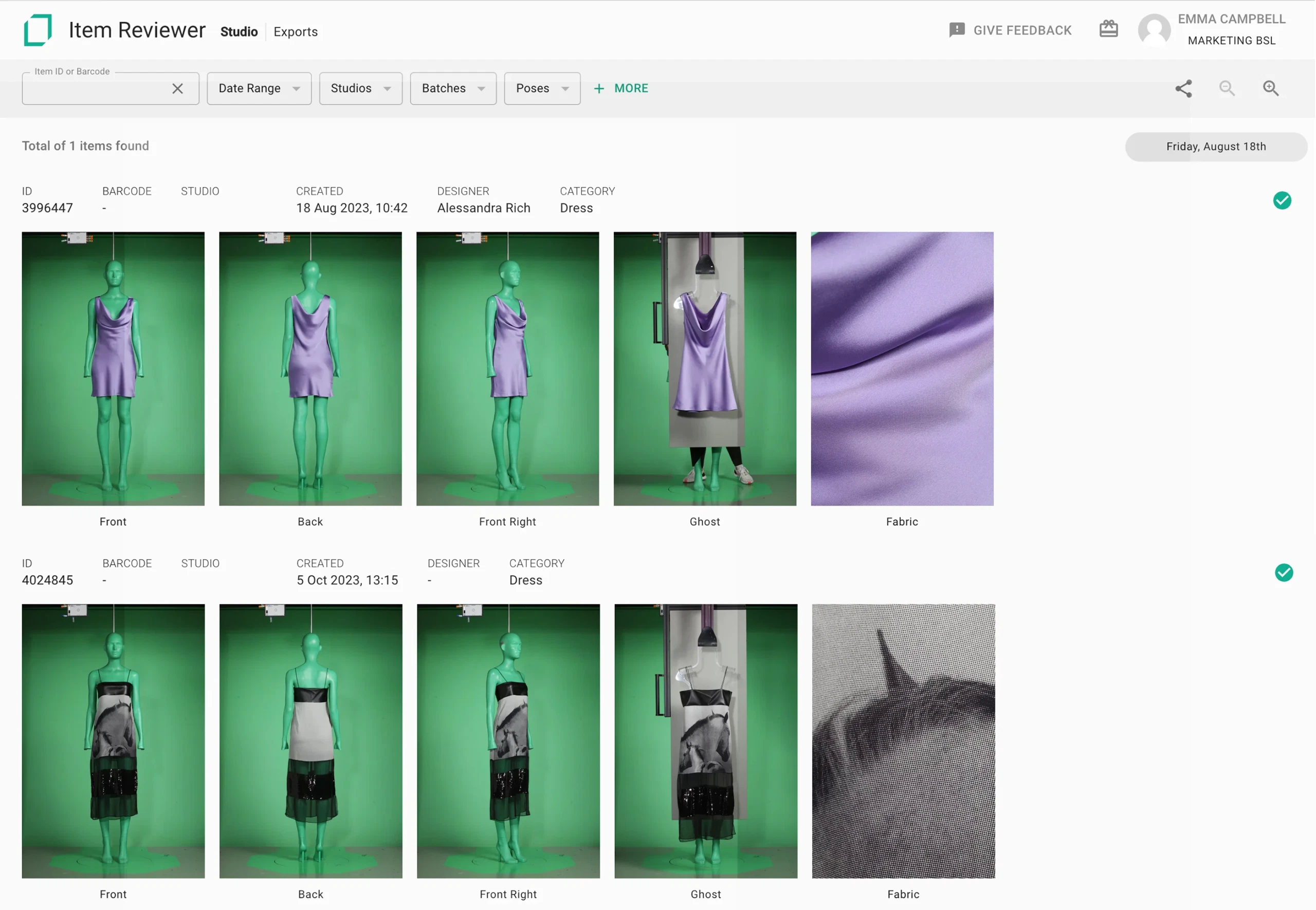Click the Item Reviewer logo

coord(36,30)
